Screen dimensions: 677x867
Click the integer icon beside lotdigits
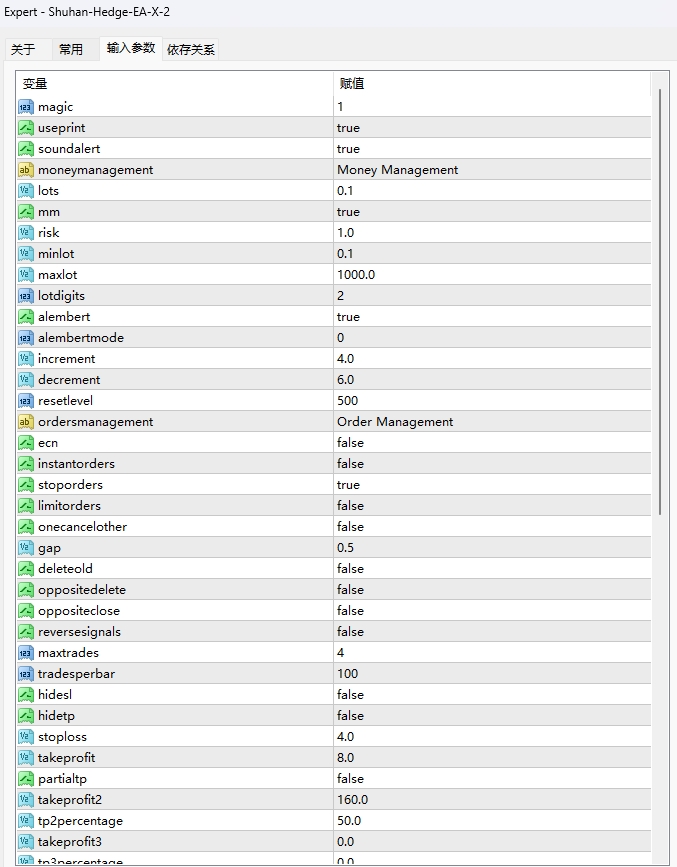[26, 296]
